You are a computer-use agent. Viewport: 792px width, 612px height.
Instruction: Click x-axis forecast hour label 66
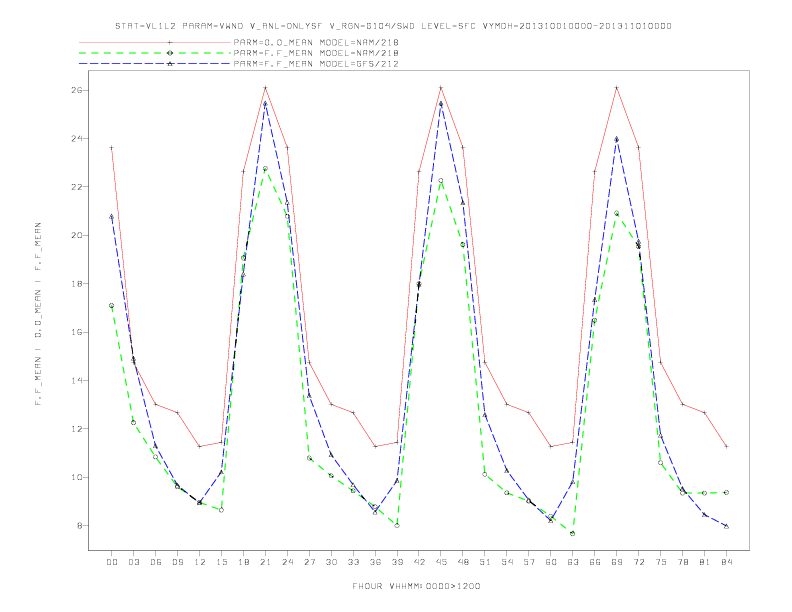(x=595, y=562)
